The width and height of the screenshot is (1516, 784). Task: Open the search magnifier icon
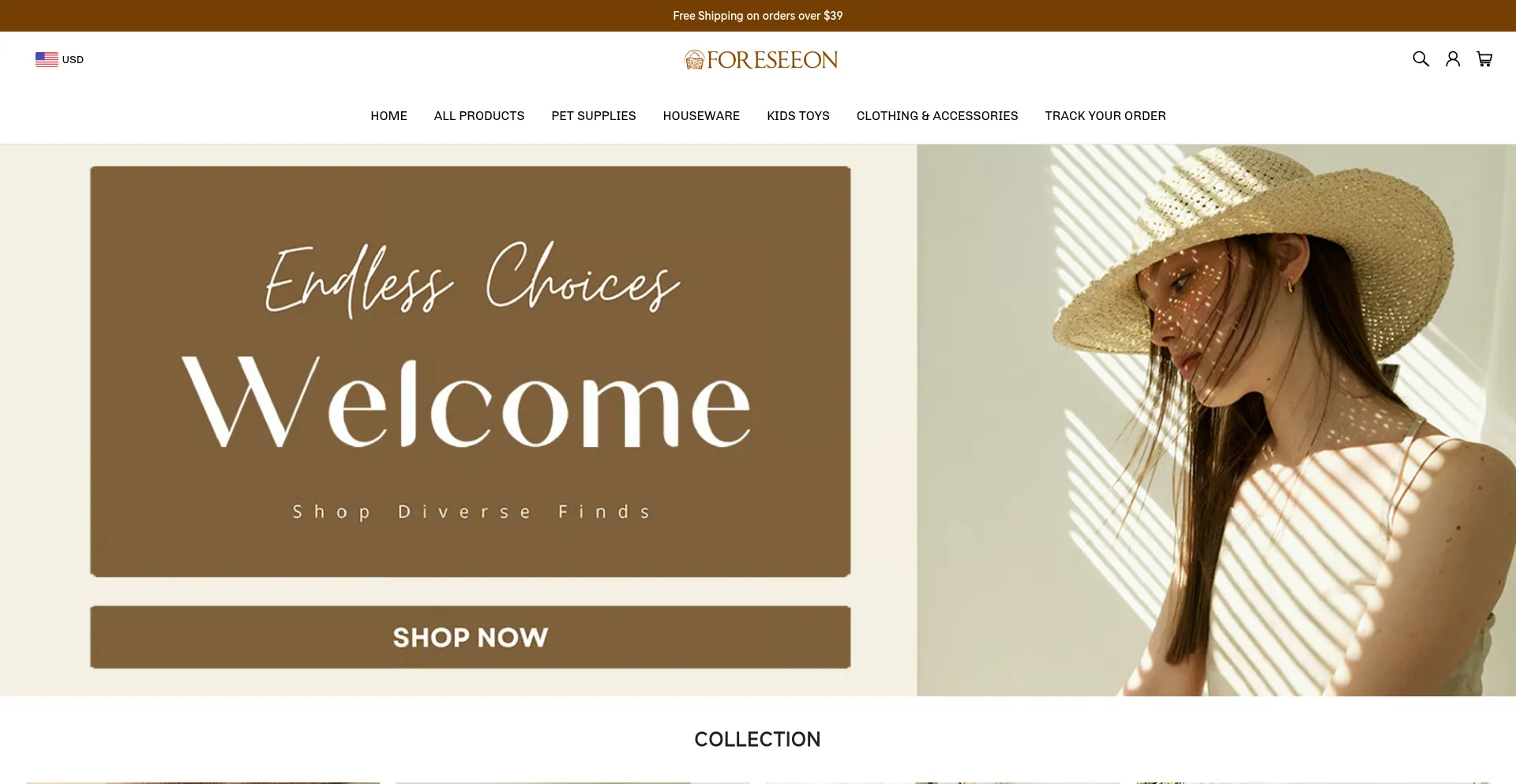point(1420,59)
